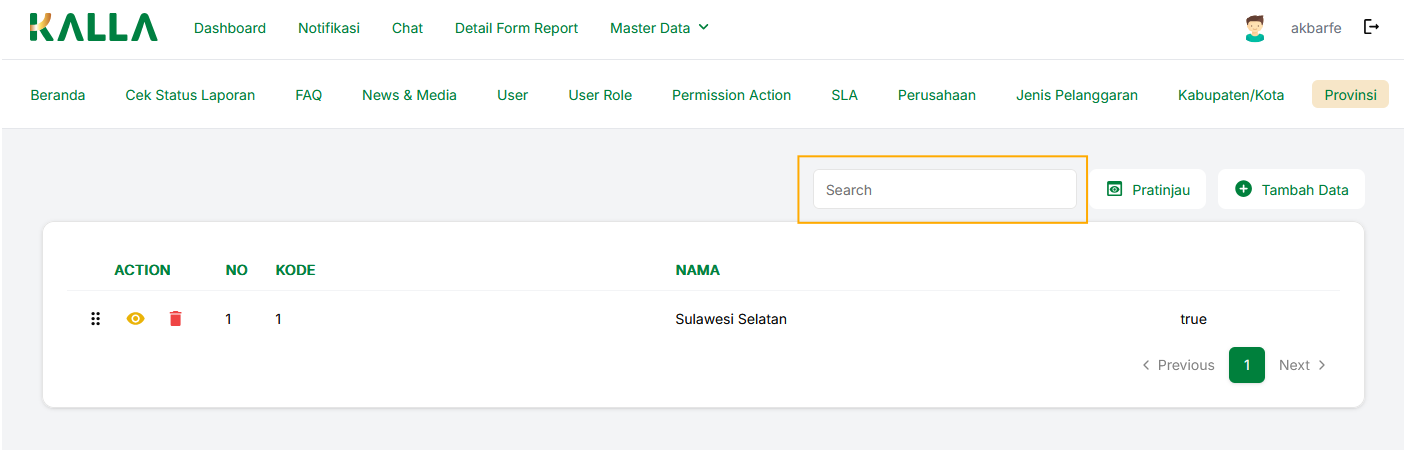Click the KALLA logo
Image resolution: width=1404 pixels, height=450 pixels.
[x=93, y=28]
